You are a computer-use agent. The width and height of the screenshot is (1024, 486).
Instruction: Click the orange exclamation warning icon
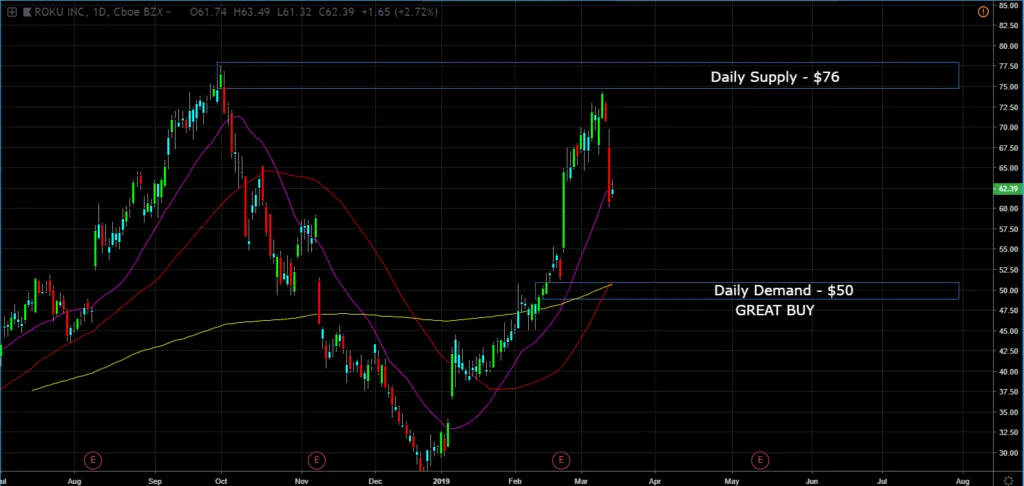pos(983,12)
